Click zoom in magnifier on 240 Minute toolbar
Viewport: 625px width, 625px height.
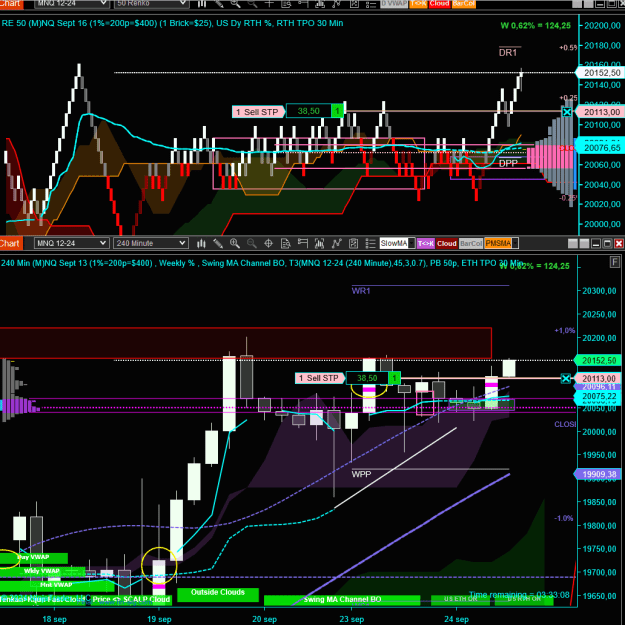(235, 243)
